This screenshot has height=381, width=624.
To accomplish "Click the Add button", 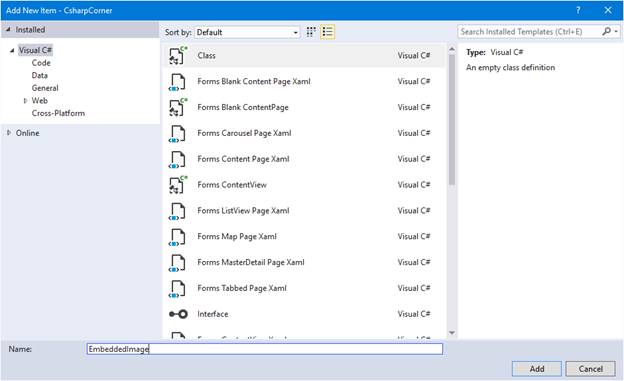I will pos(536,369).
